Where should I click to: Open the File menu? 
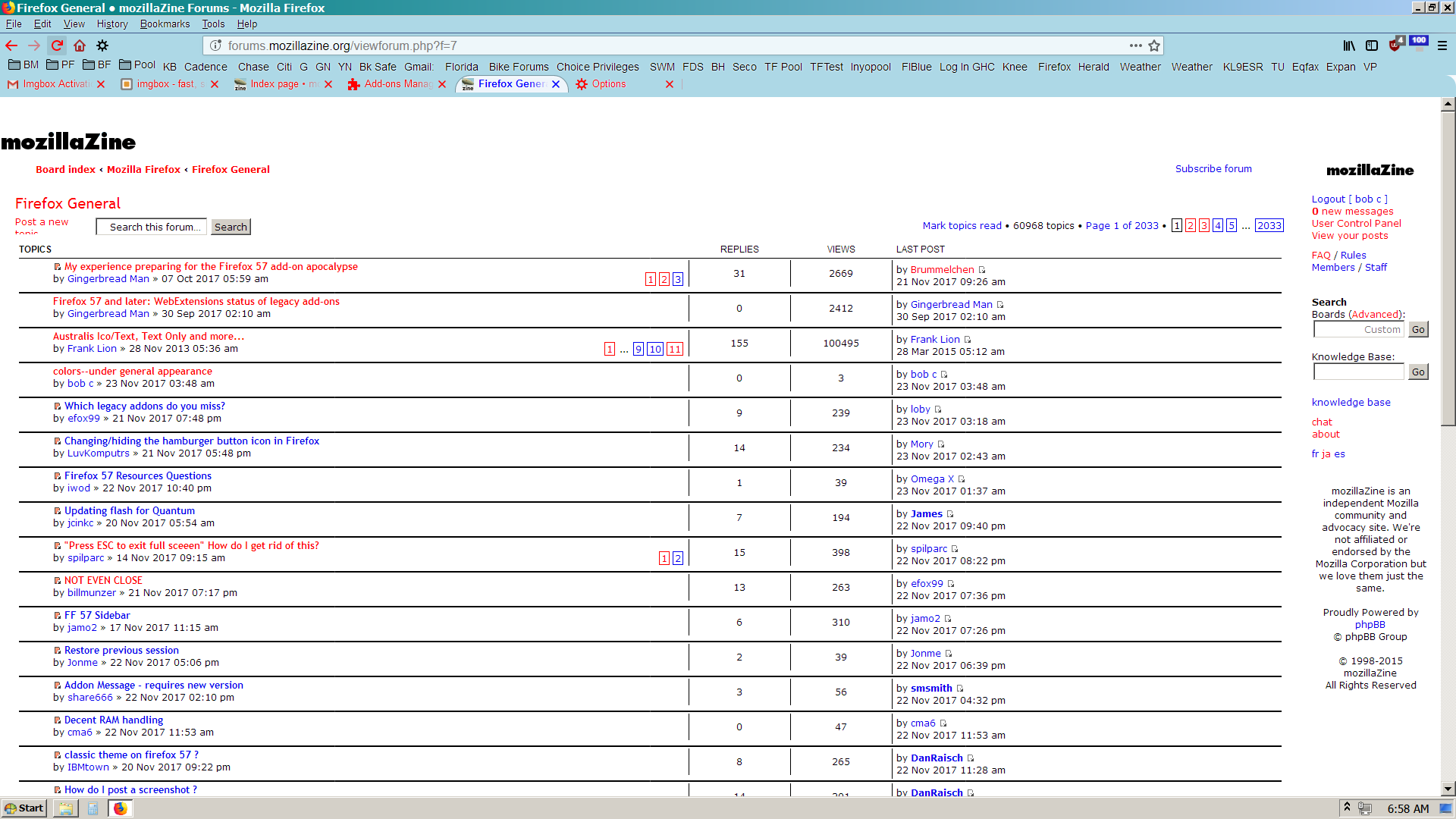[x=14, y=24]
